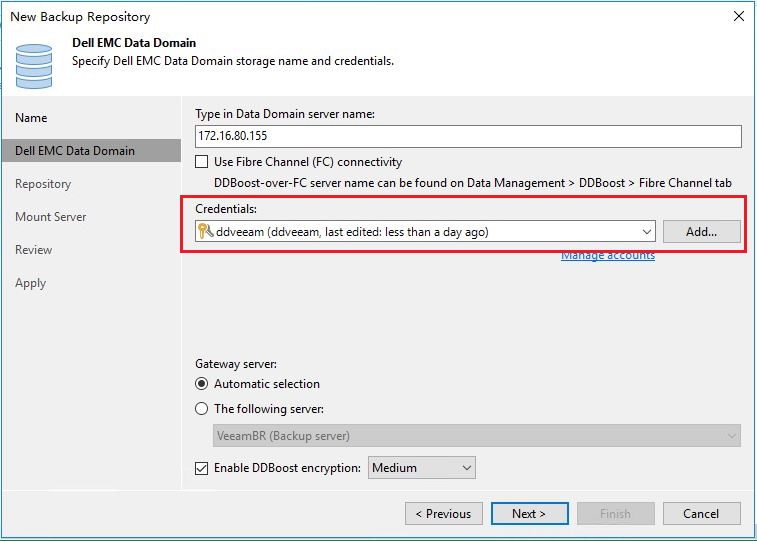Switch to the Mount Server step
Image resolution: width=757 pixels, height=541 pixels.
[x=51, y=217]
